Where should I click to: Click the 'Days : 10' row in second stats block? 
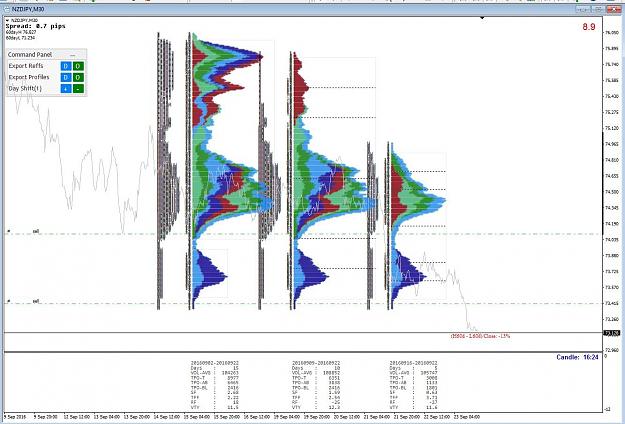pos(316,368)
